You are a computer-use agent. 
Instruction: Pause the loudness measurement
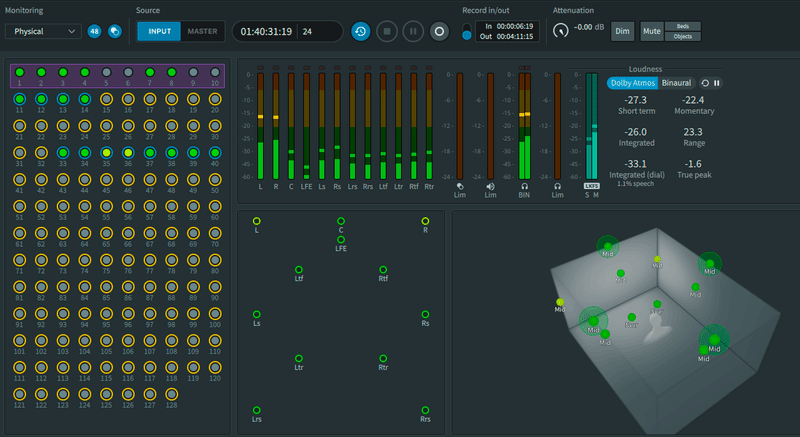[717, 83]
